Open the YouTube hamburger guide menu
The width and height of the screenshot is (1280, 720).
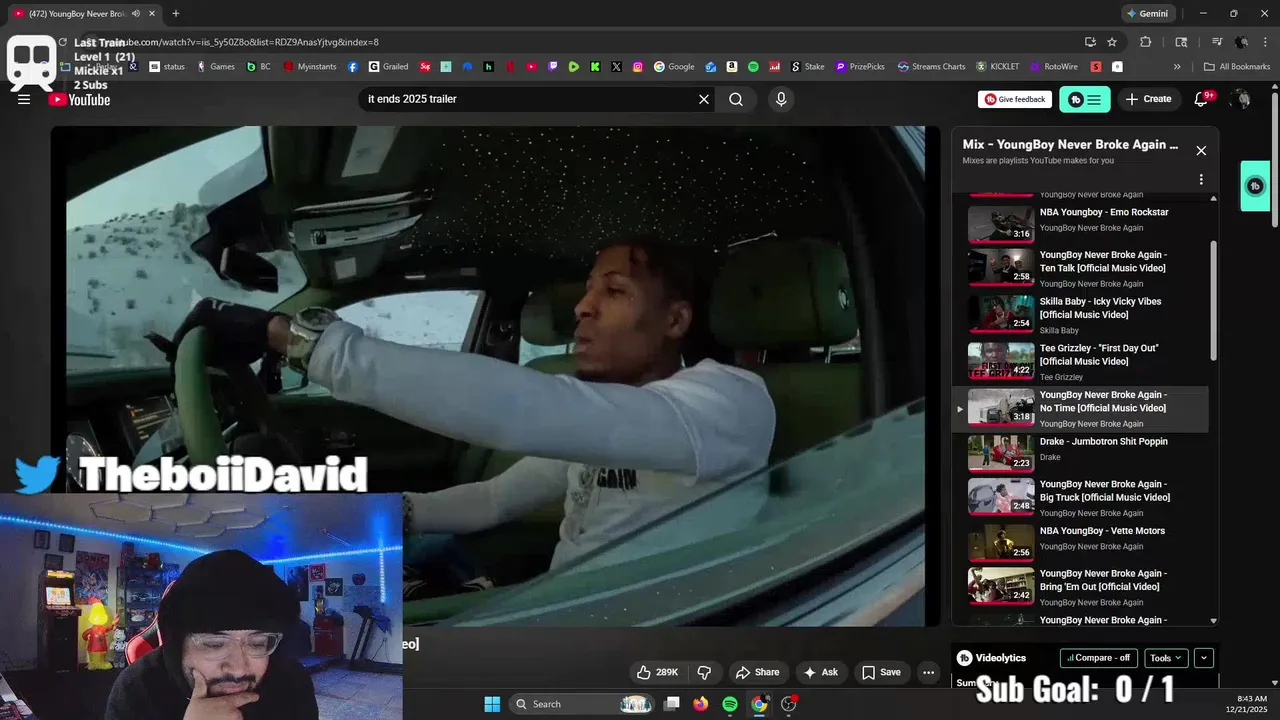click(x=24, y=99)
